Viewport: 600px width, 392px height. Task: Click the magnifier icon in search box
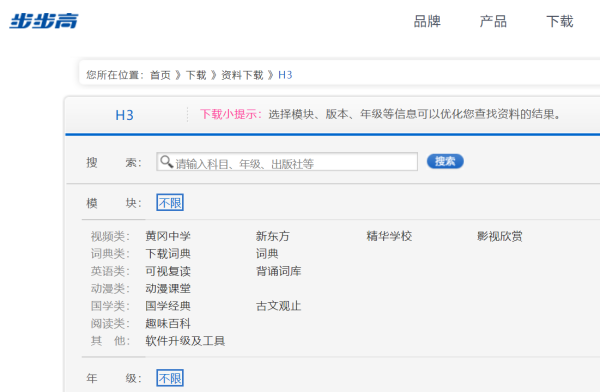166,162
